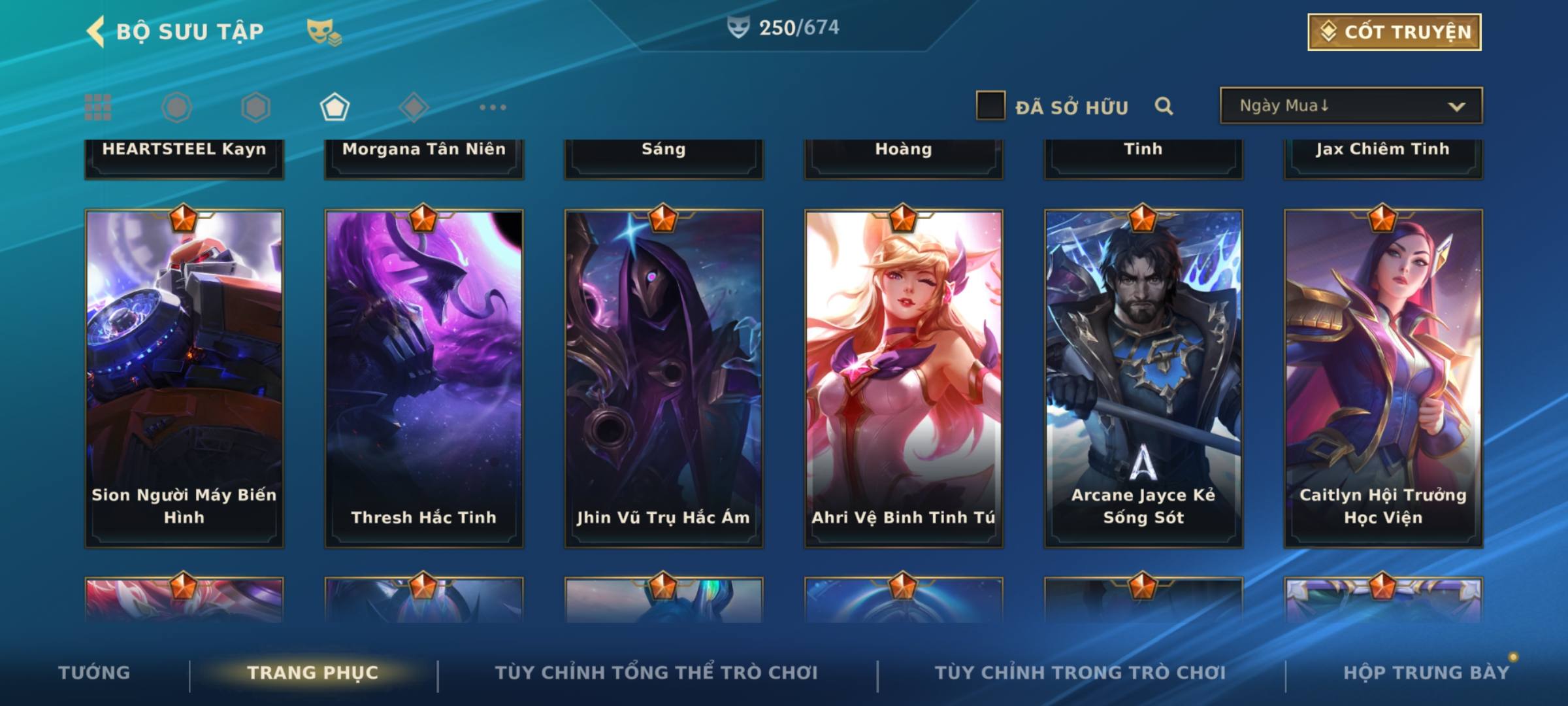Open Tùy Chỉnh Trong Trò Chơi tab
Viewport: 1568px width, 706px height.
[1081, 672]
